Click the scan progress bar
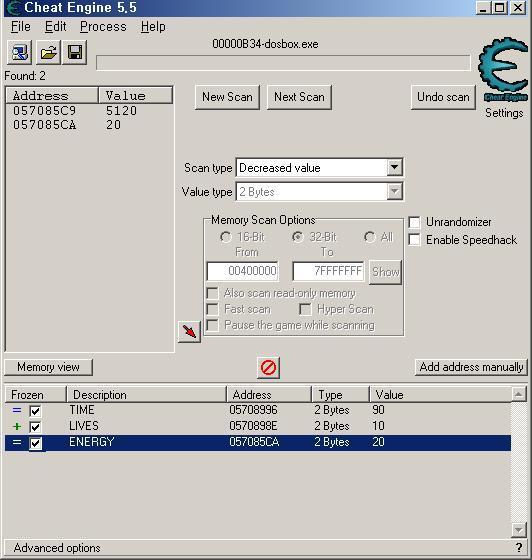This screenshot has width=532, height=560. [283, 63]
